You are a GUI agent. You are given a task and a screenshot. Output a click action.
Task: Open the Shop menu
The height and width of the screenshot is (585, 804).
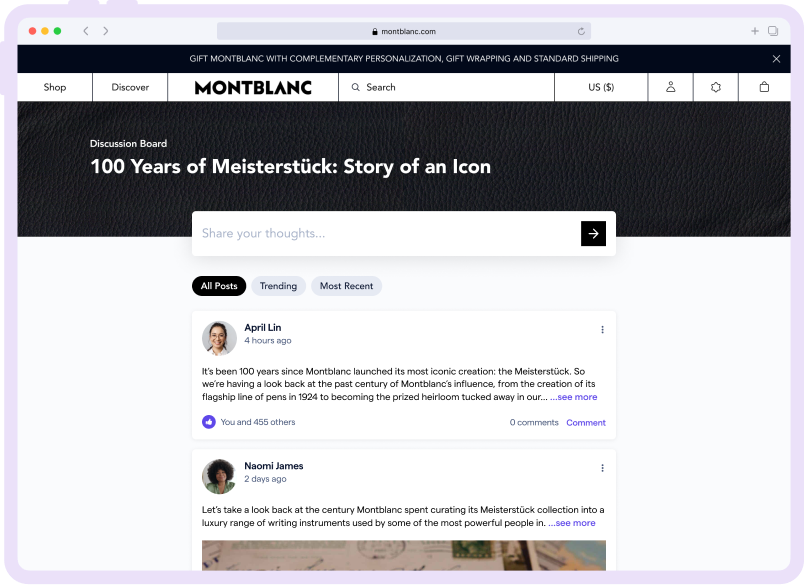[x=55, y=87]
